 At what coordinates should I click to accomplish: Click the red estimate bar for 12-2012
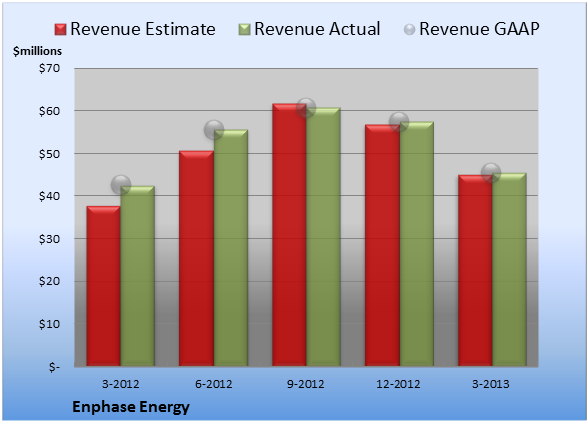pos(382,245)
